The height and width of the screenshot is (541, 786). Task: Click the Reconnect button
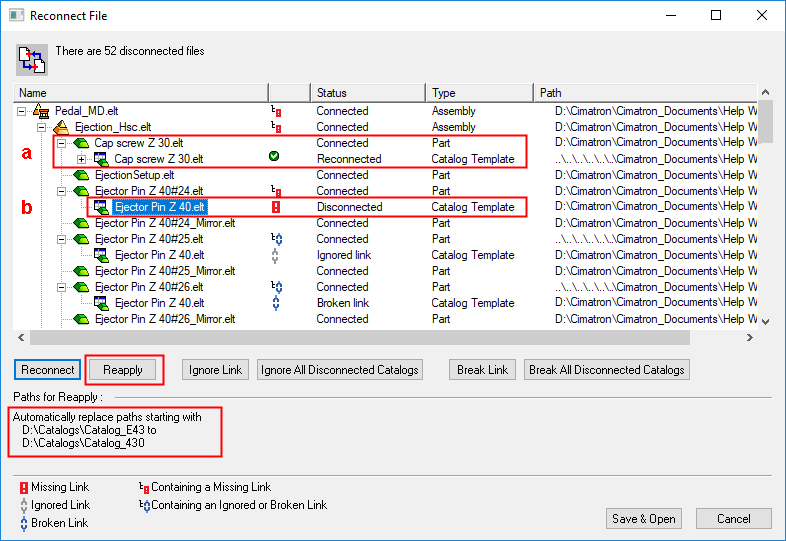point(47,370)
